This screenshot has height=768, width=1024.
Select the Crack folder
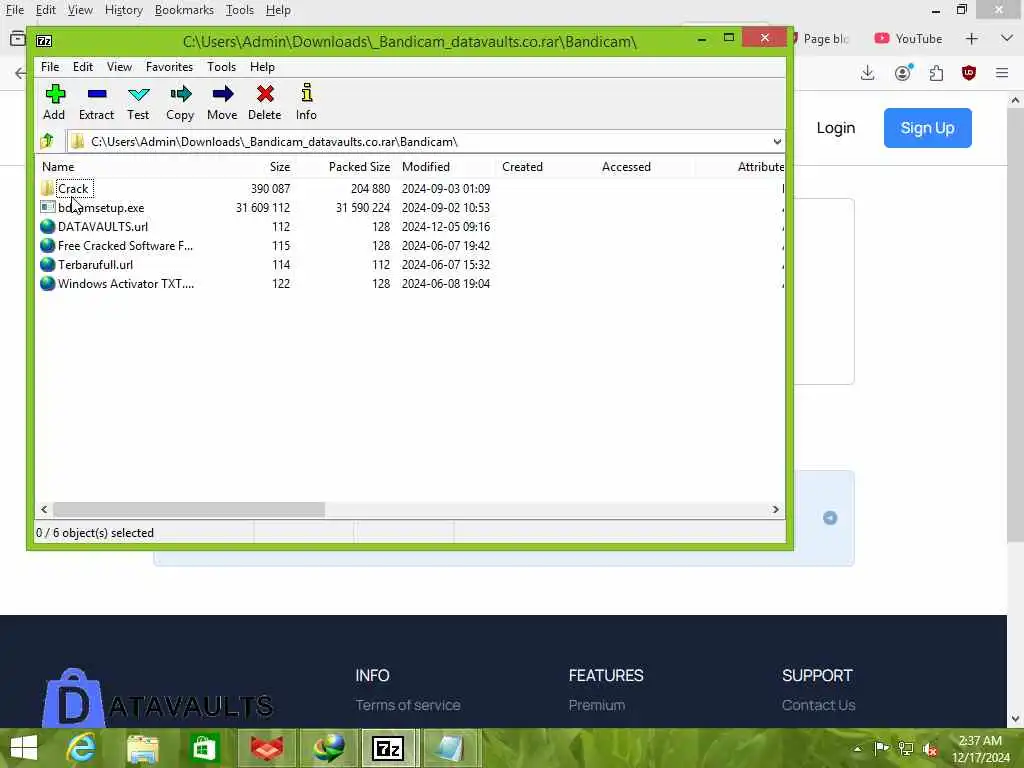tap(72, 189)
